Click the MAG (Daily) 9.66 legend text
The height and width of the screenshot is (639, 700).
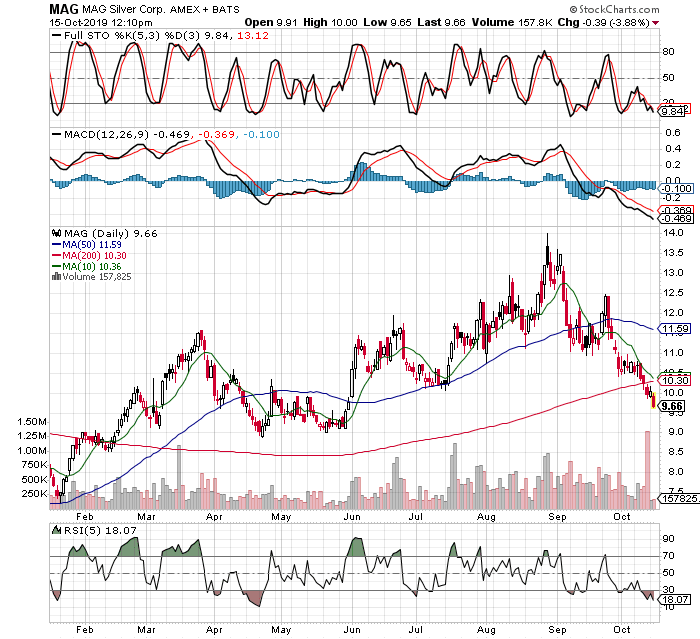coord(111,234)
